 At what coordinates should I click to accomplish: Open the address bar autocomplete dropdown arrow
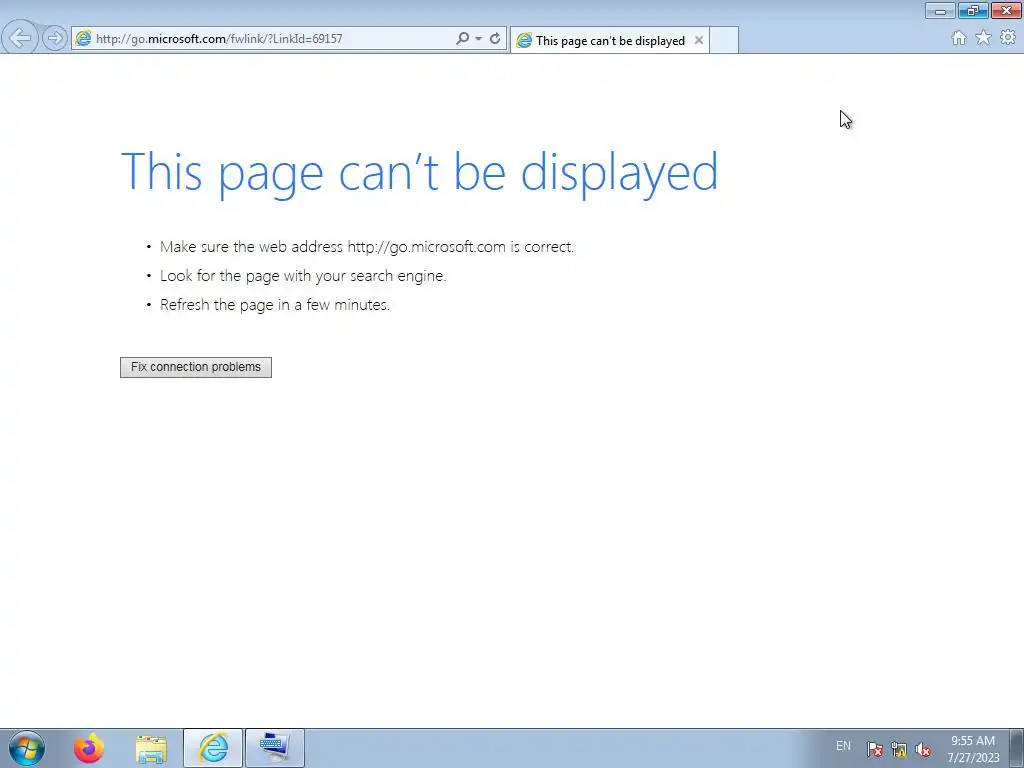(x=479, y=39)
